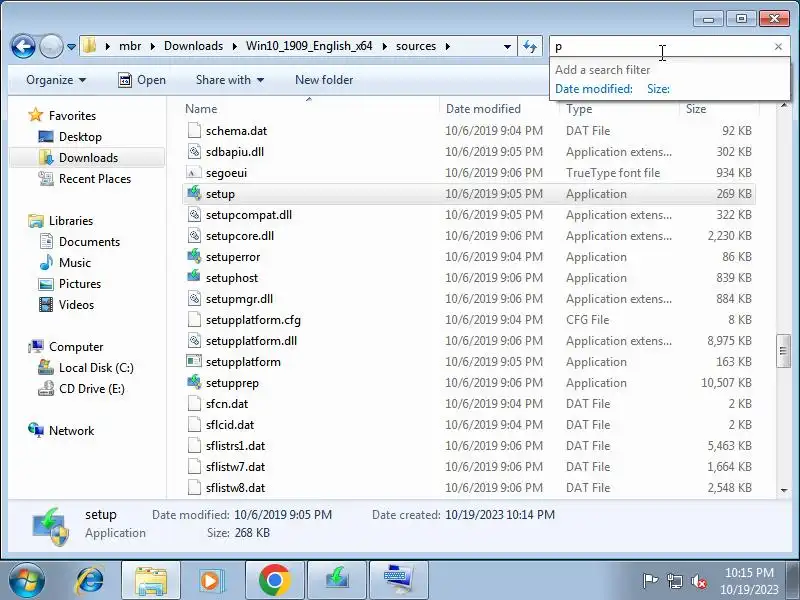Image resolution: width=800 pixels, height=600 pixels.
Task: Launch Google Chrome from taskbar
Action: pos(274,580)
